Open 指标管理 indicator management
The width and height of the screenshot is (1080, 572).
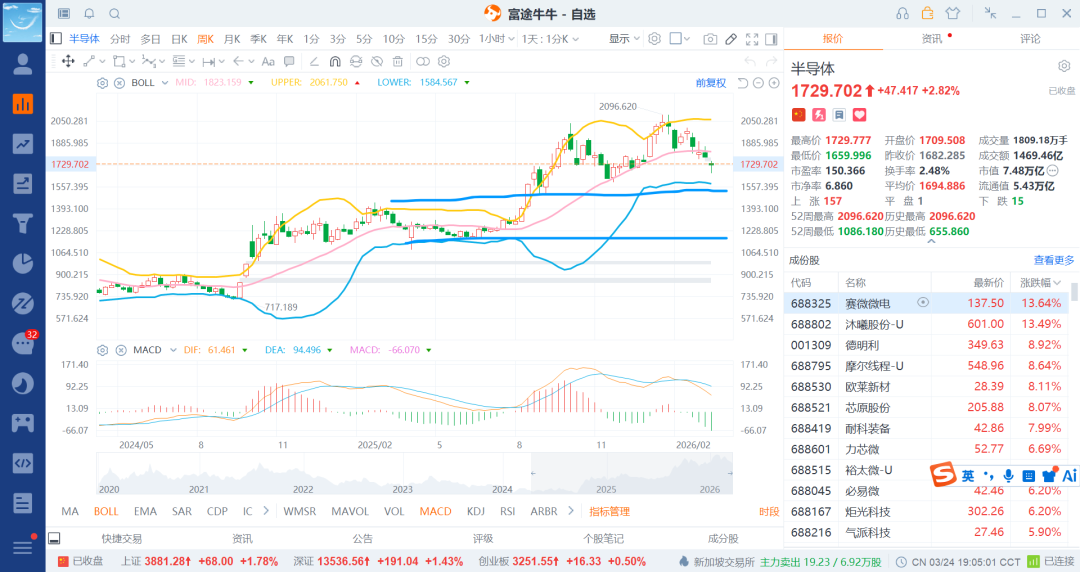(x=609, y=511)
